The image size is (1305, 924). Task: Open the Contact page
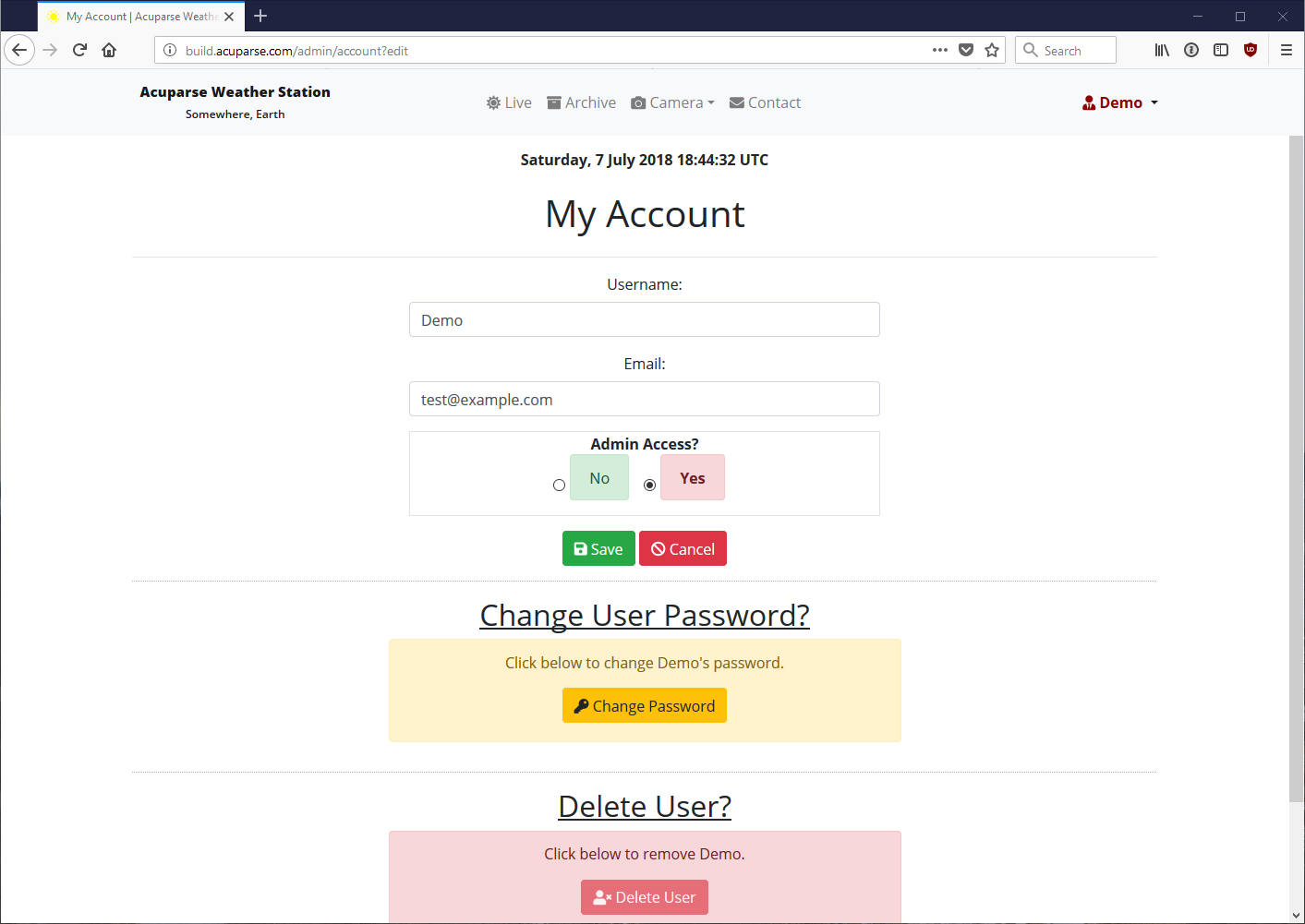pyautogui.click(x=765, y=102)
